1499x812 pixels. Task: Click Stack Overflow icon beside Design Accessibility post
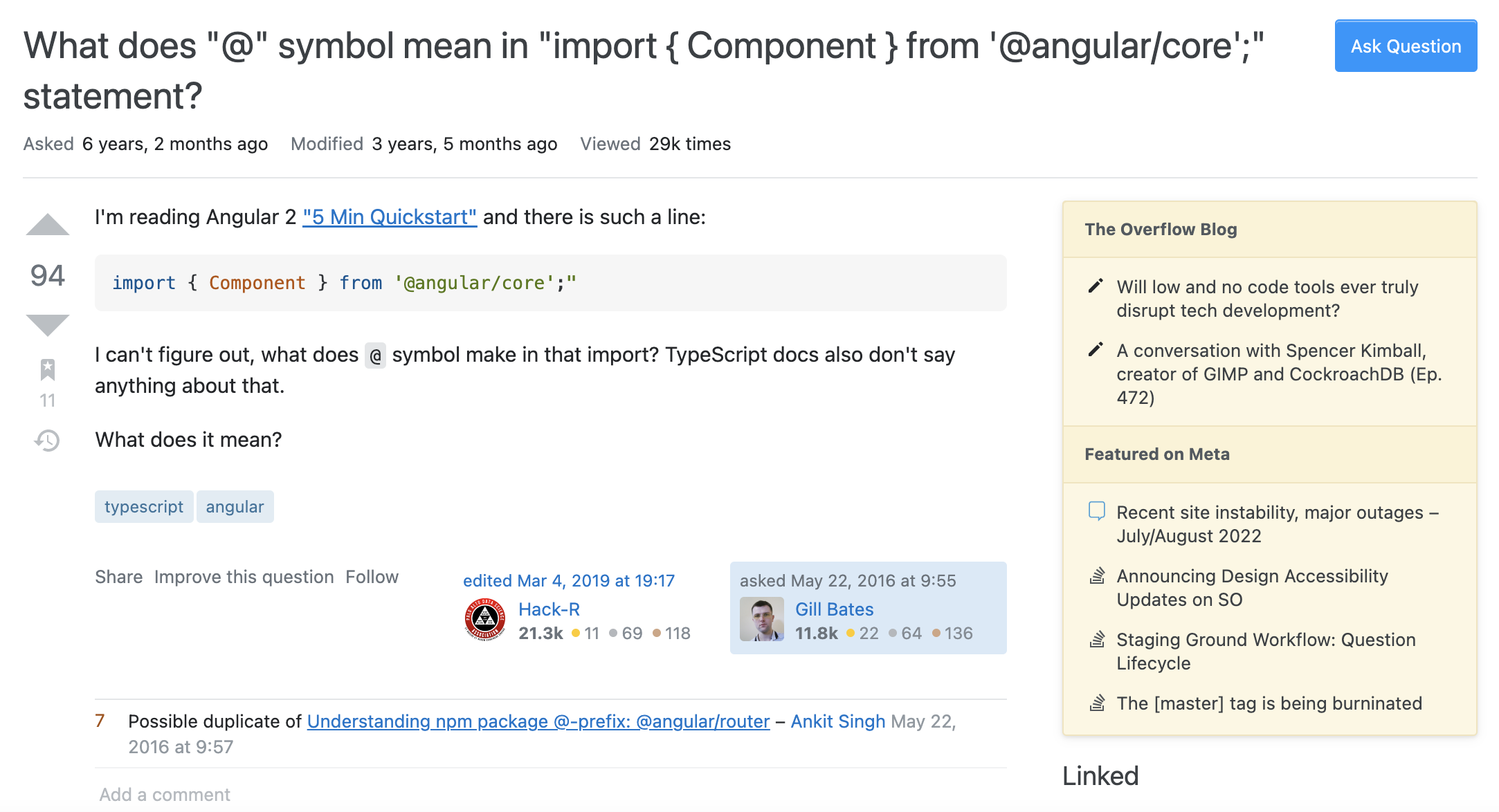point(1097,575)
